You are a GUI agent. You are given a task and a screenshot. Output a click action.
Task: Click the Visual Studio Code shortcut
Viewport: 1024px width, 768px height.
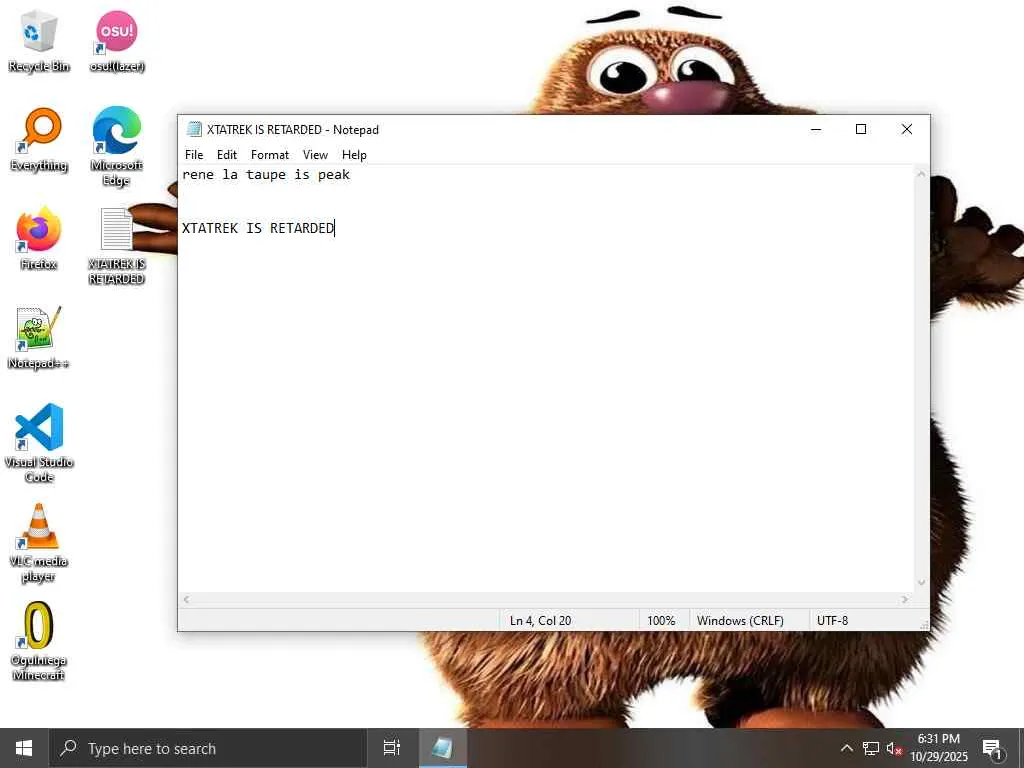click(39, 443)
